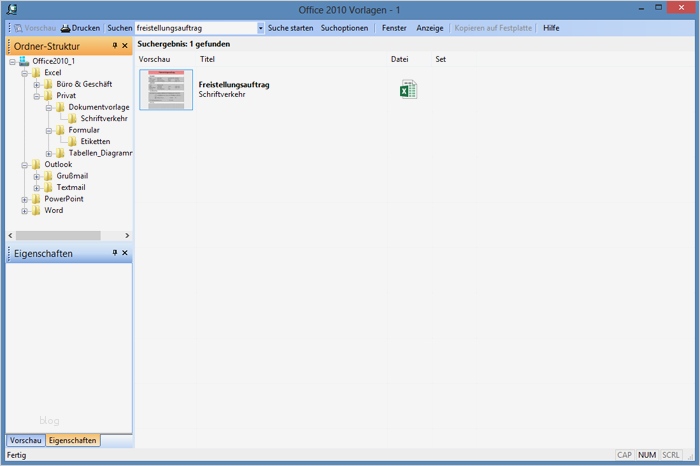Click the NUM status bar indicator
Screen dimensions: 700x466
(647, 455)
